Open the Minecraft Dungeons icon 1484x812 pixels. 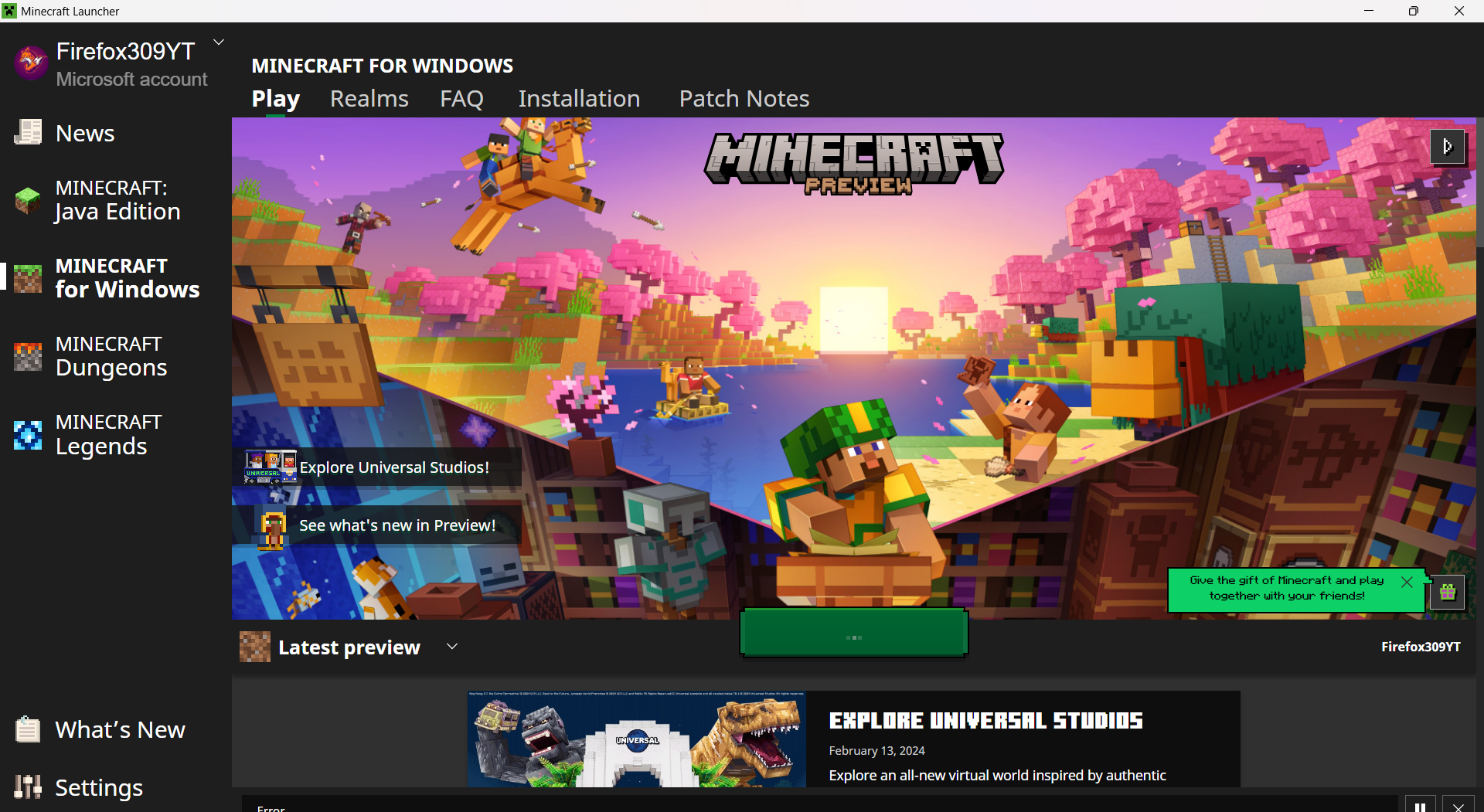(x=28, y=356)
